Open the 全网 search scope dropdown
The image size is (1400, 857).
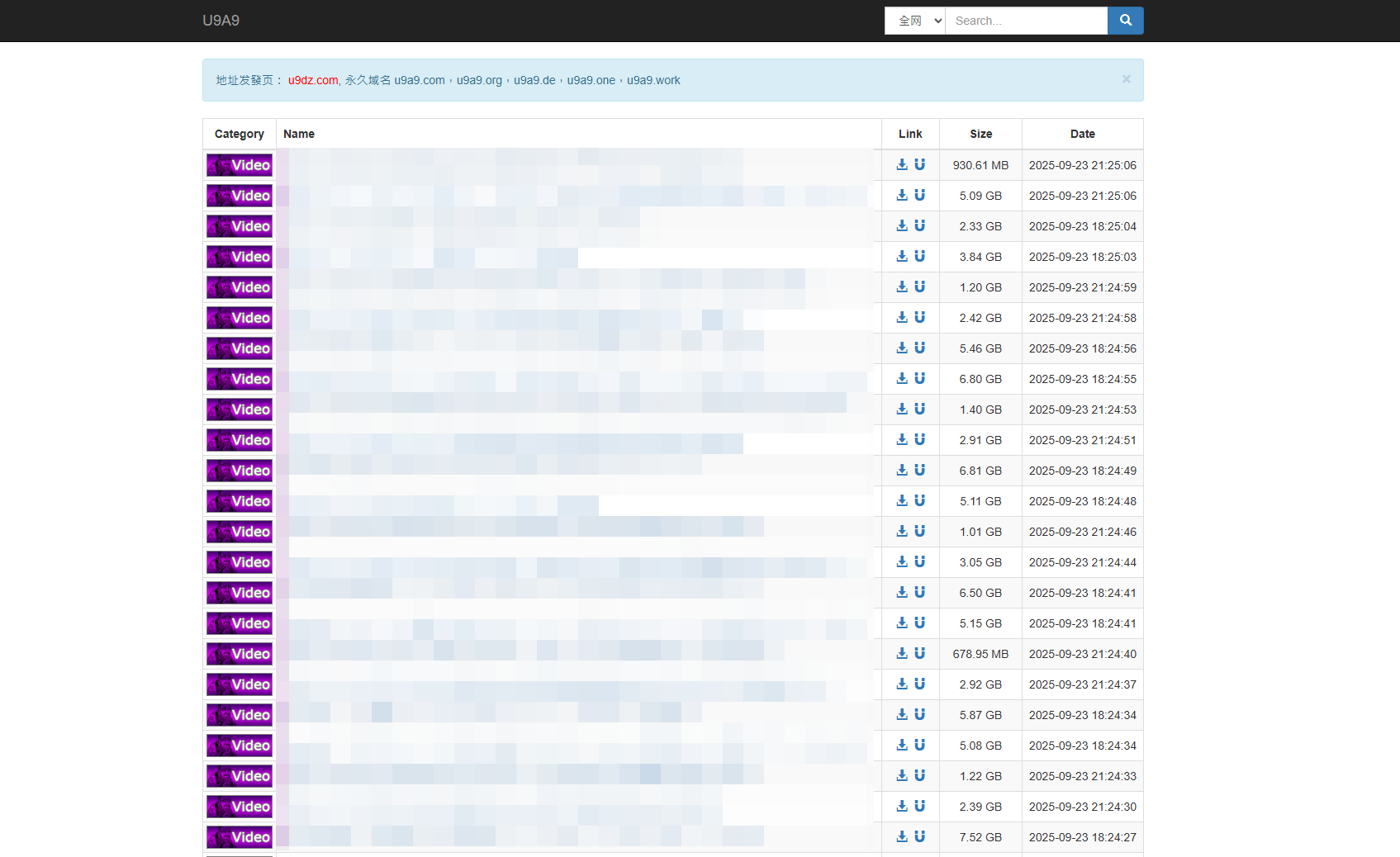pyautogui.click(x=914, y=21)
